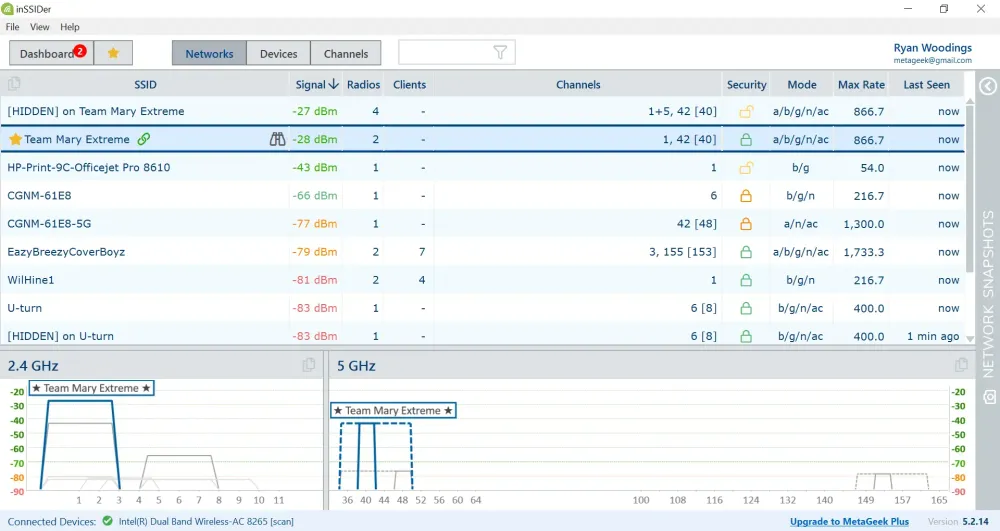Open the starred favorites view button
Viewport: 1000px width, 531px height.
click(113, 53)
